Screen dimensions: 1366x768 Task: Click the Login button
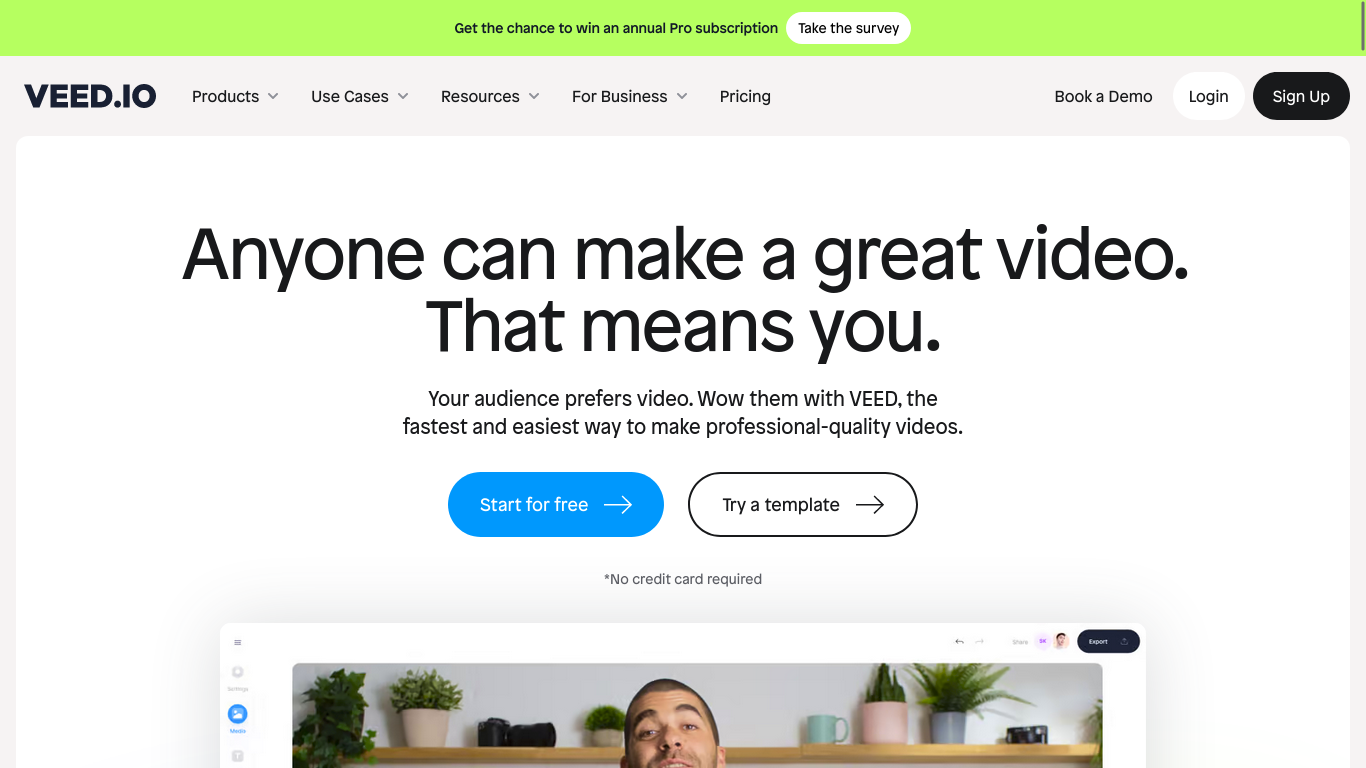tap(1208, 96)
